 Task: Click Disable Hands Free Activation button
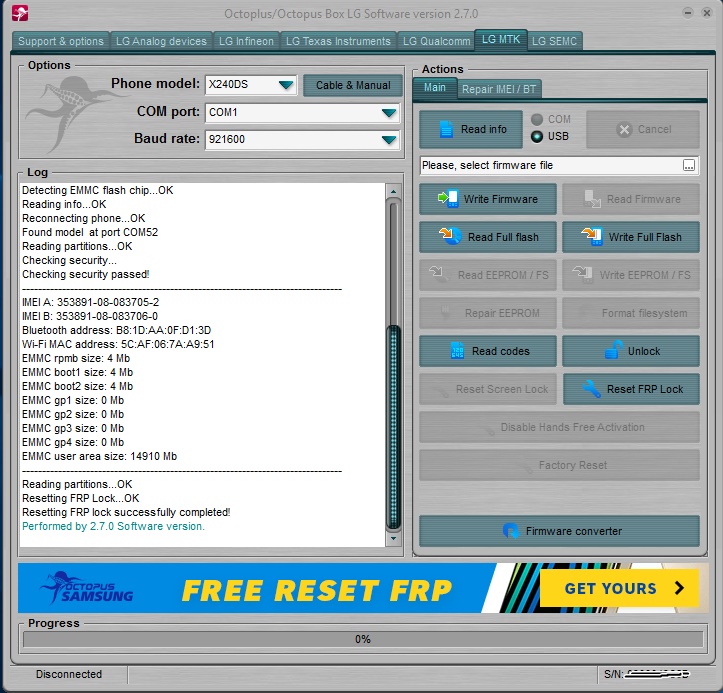click(559, 427)
